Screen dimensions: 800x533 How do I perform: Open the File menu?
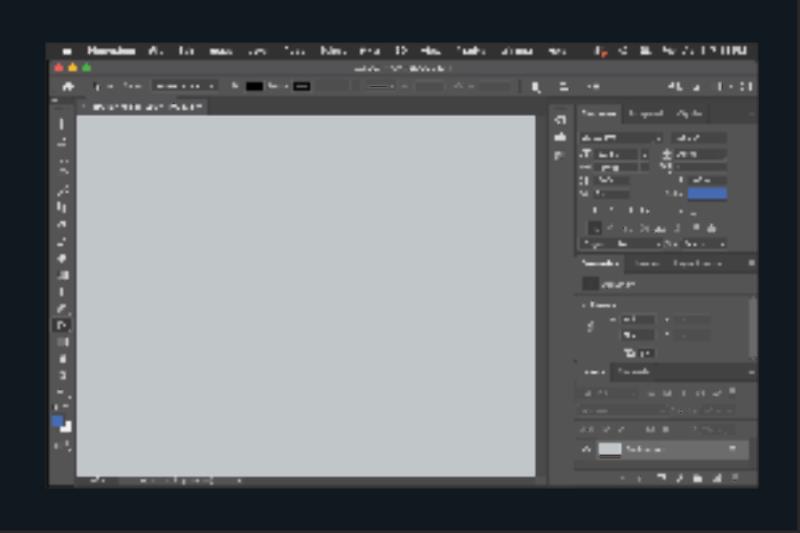point(155,50)
